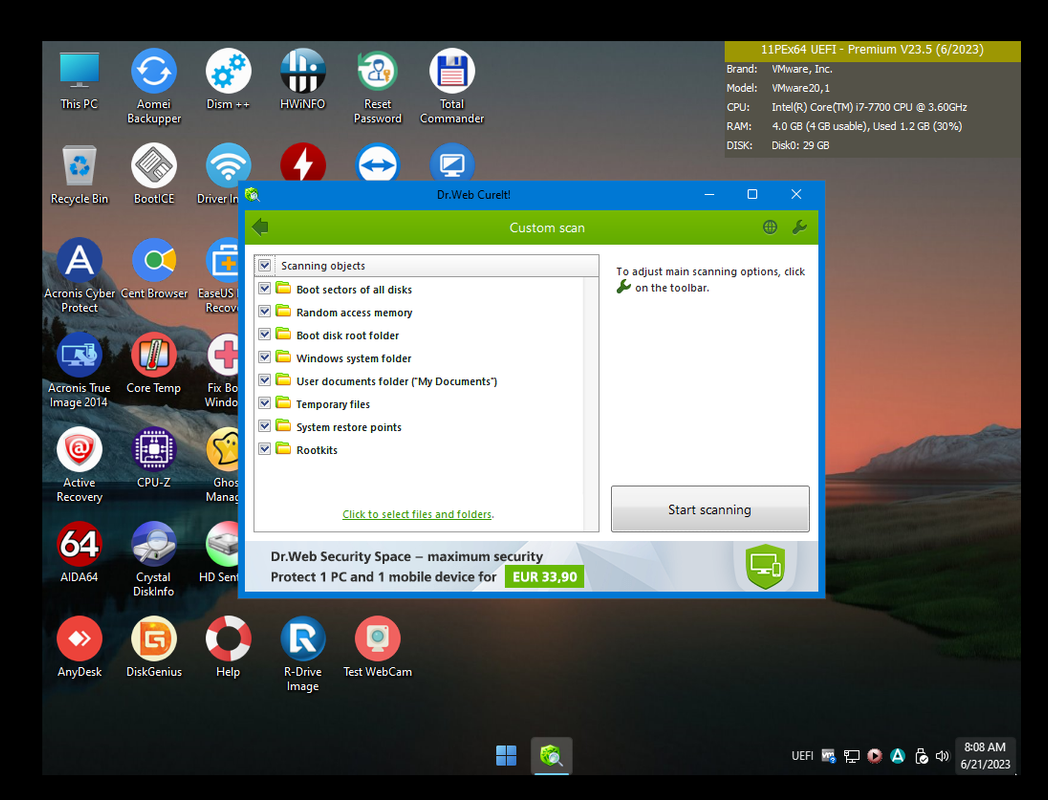This screenshot has height=800, width=1048.
Task: Select the Windows system folder row text
Action: click(x=354, y=358)
